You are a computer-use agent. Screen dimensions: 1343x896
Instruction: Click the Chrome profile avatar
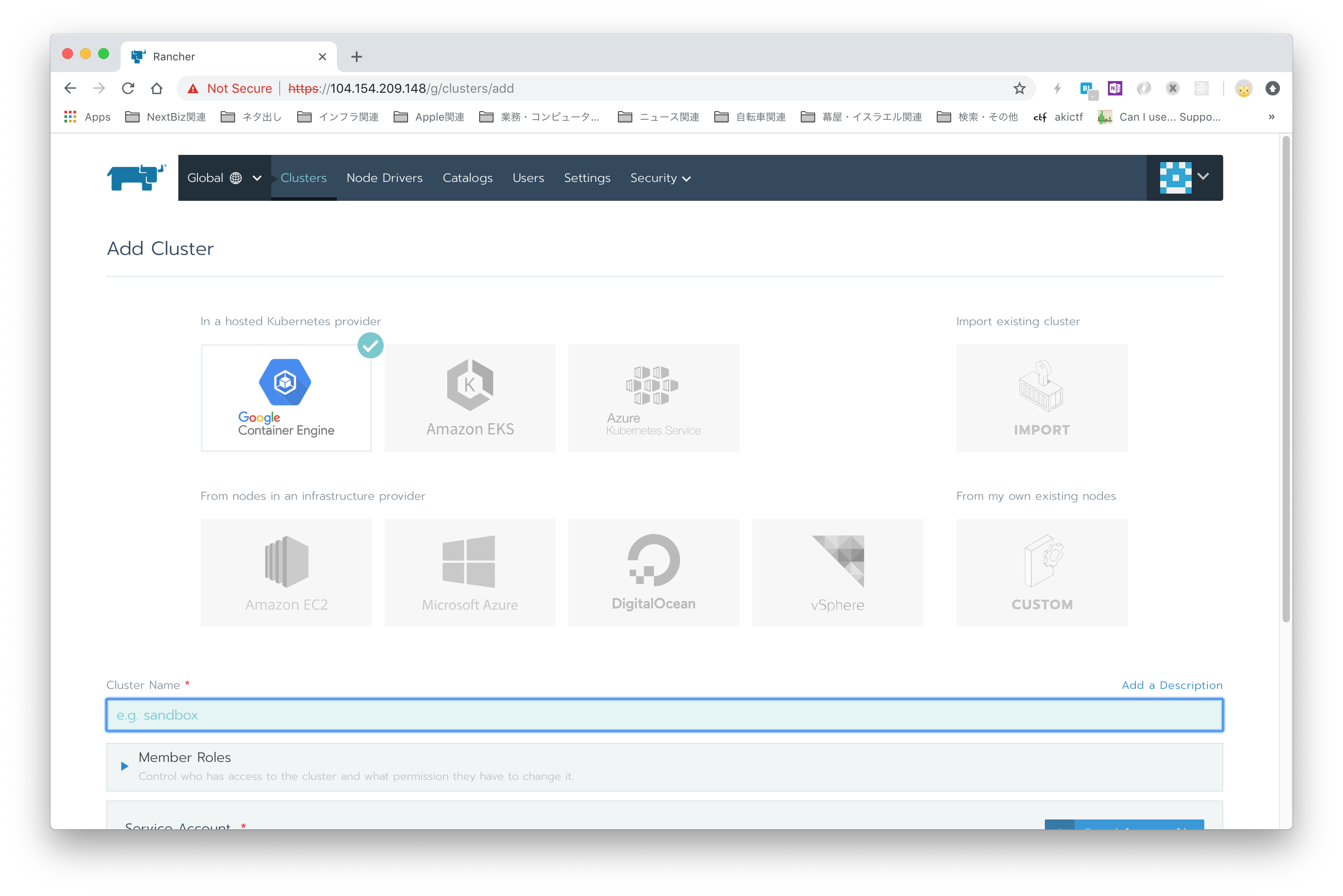[1243, 89]
